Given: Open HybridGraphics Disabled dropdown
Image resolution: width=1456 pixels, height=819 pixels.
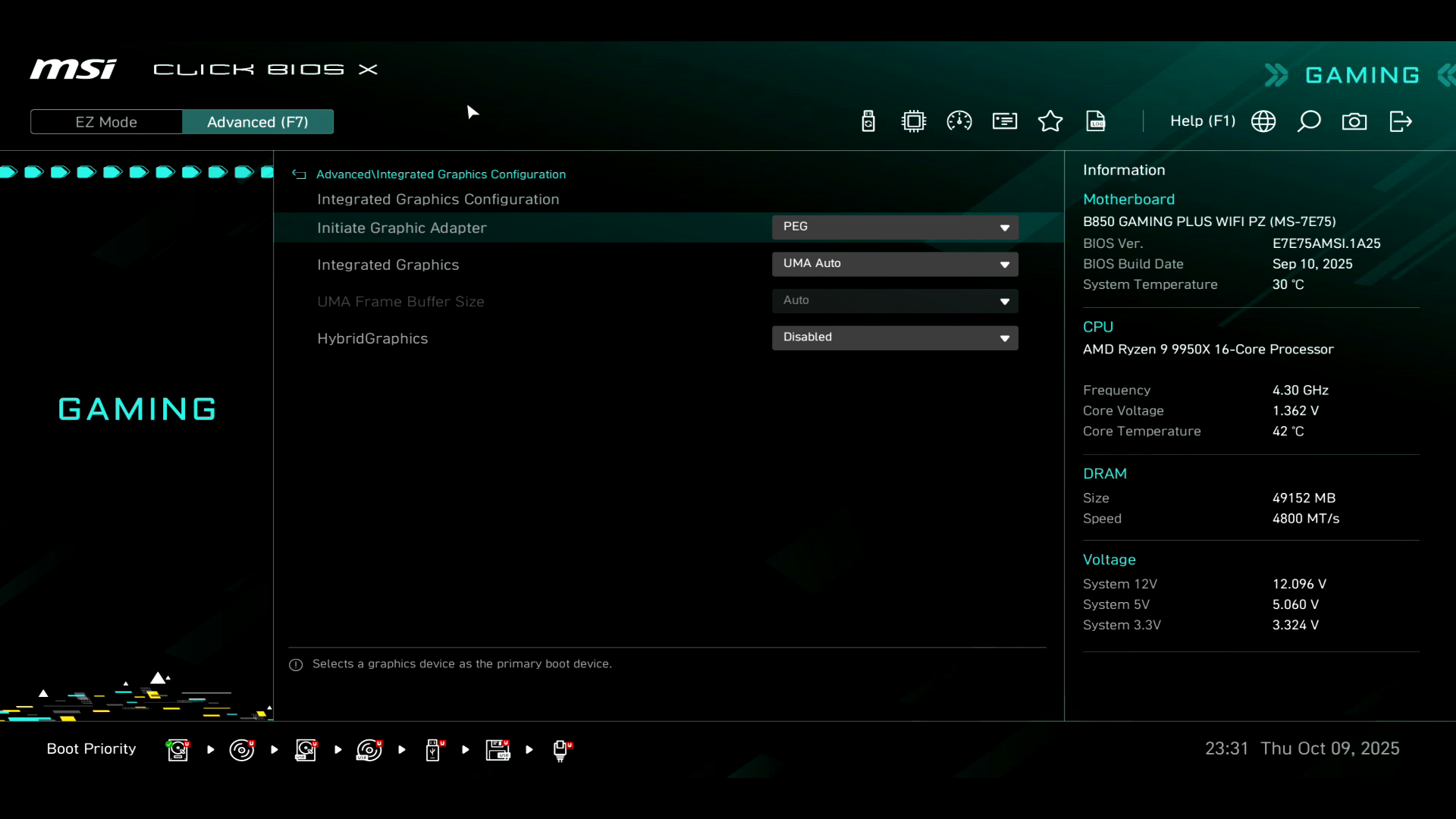Looking at the screenshot, I should click(895, 337).
